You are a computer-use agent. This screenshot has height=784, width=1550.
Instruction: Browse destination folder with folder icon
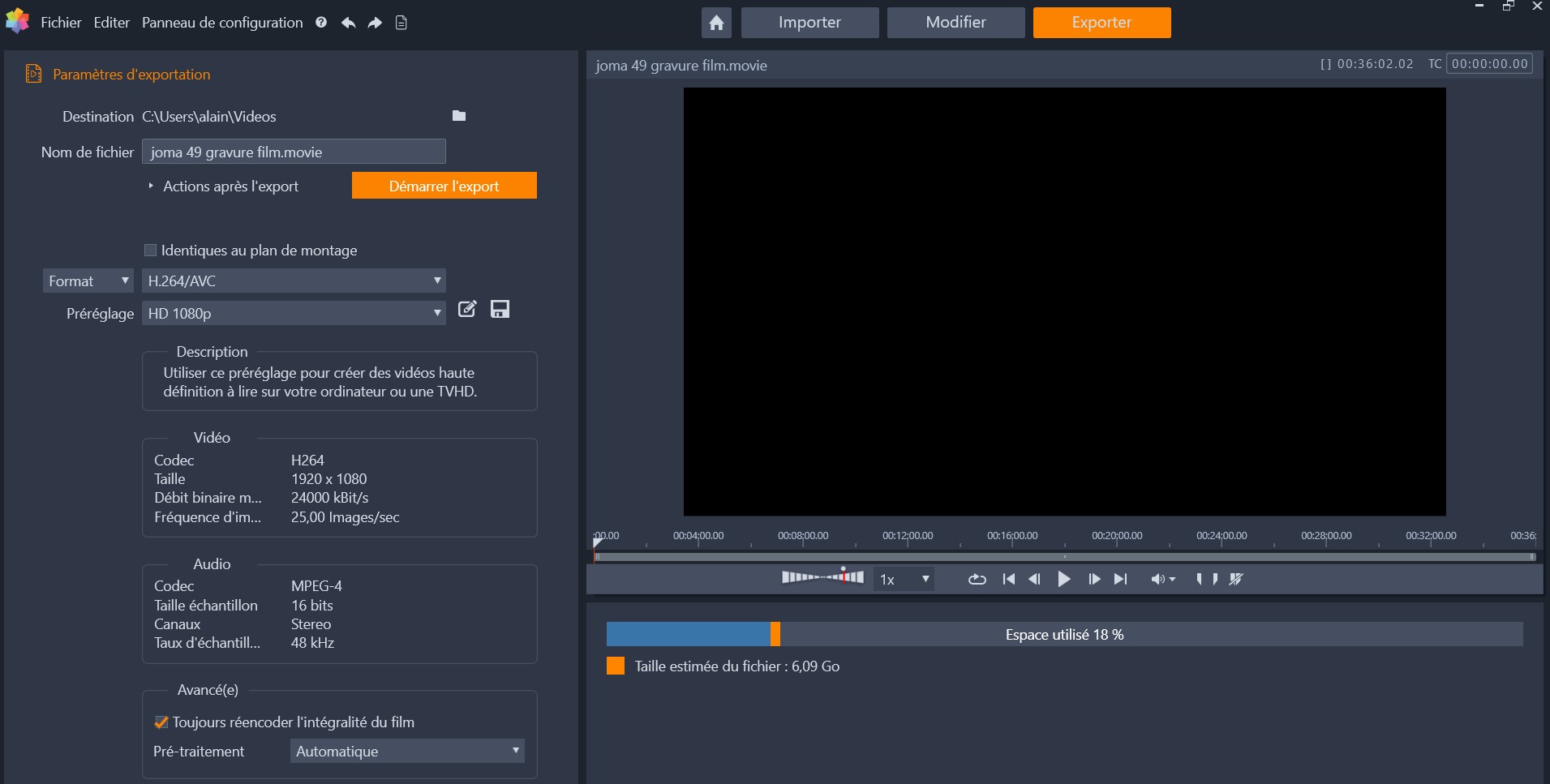[x=459, y=116]
